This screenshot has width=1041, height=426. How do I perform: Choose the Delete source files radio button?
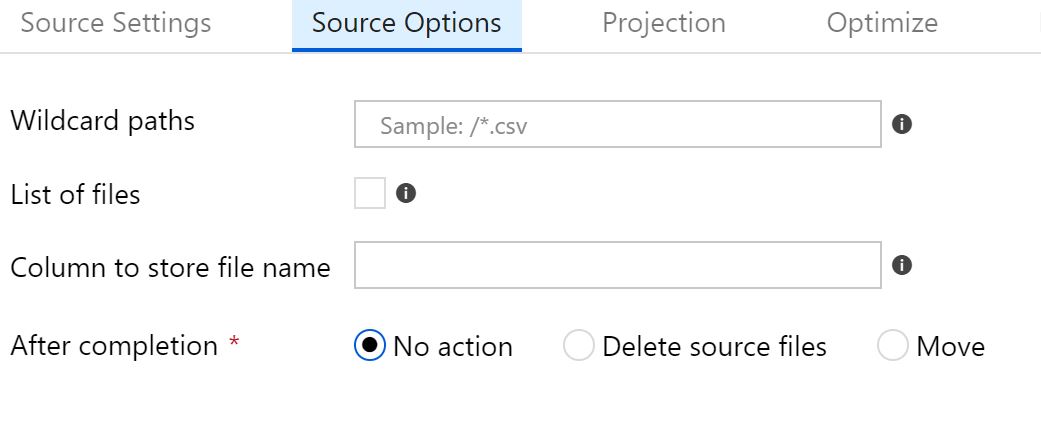[x=579, y=346]
